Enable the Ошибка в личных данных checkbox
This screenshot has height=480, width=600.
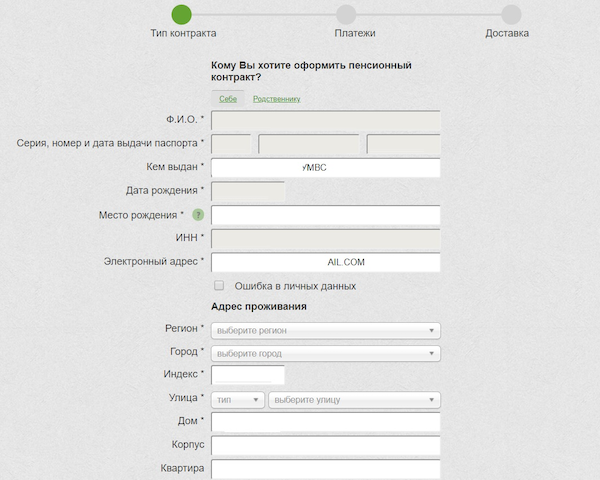[219, 286]
